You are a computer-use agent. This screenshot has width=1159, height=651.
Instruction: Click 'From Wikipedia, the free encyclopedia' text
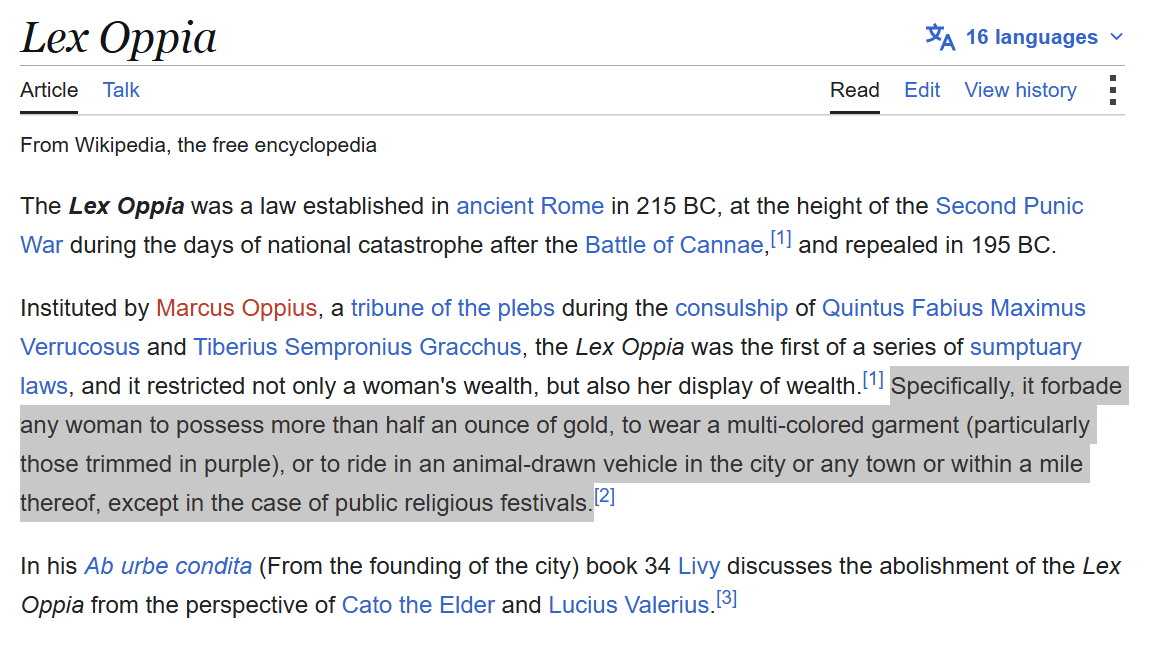point(198,145)
